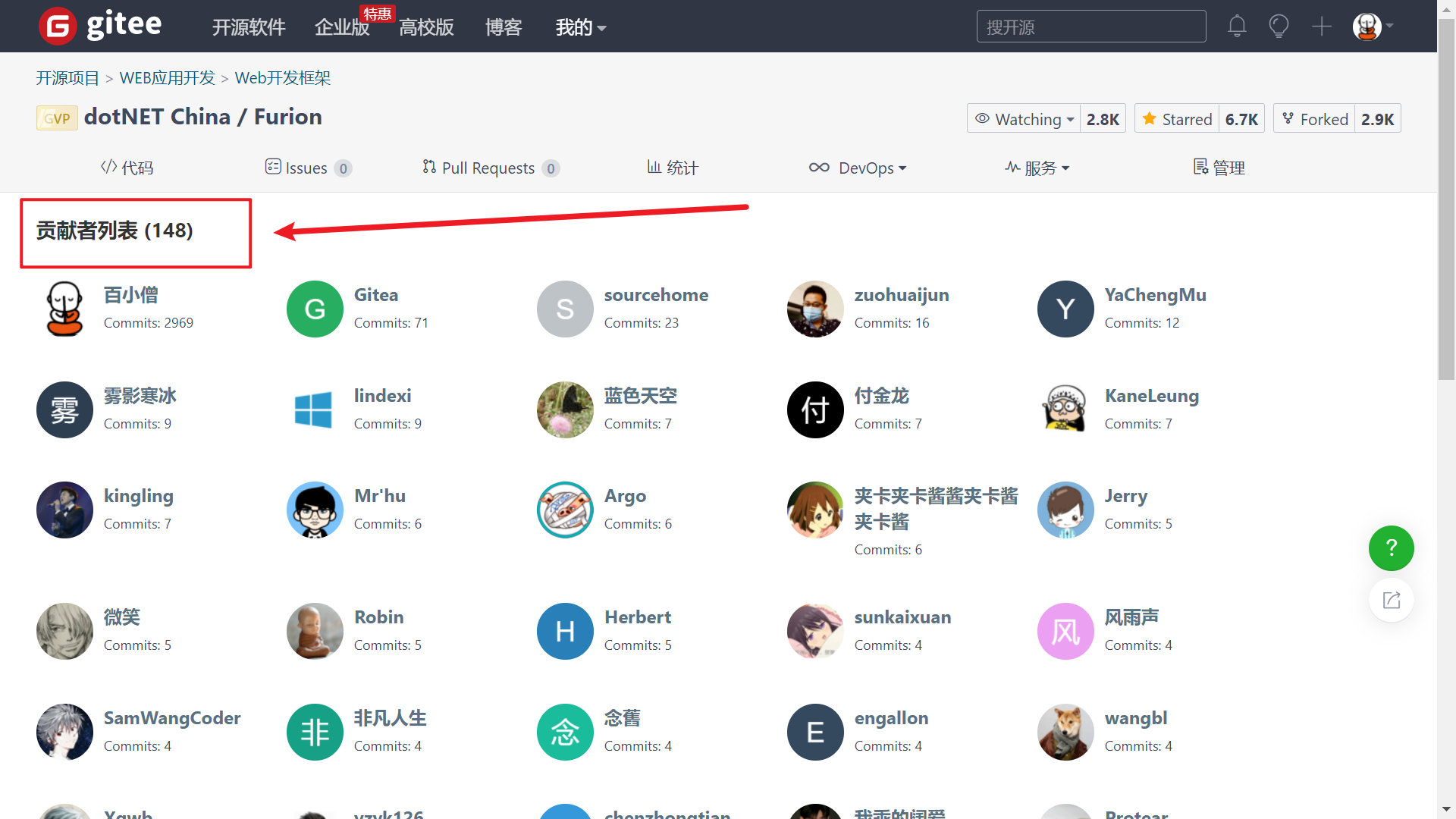This screenshot has width=1456, height=819.
Task: Click the GVP badge icon
Action: pyautogui.click(x=57, y=118)
